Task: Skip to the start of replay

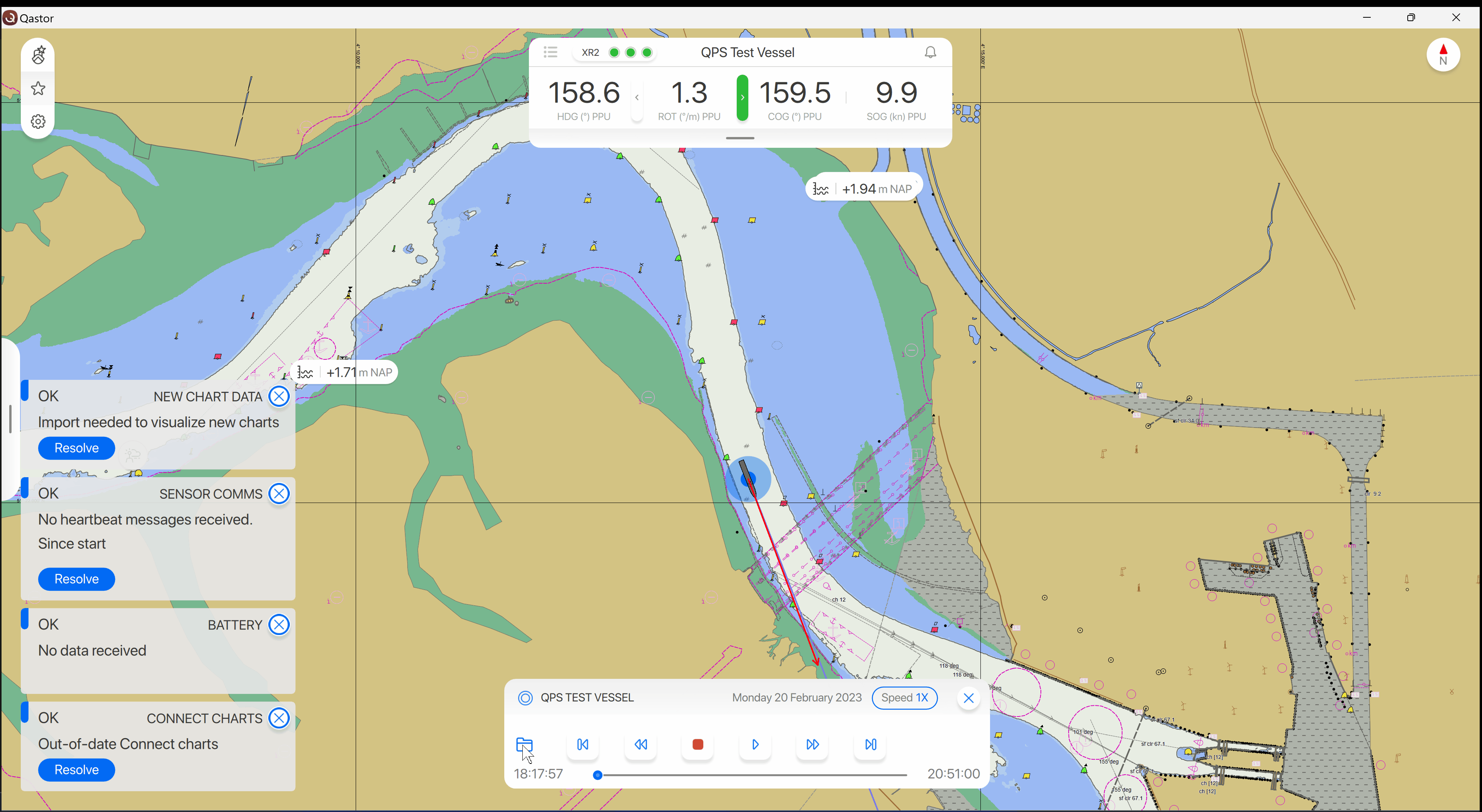Action: click(582, 744)
